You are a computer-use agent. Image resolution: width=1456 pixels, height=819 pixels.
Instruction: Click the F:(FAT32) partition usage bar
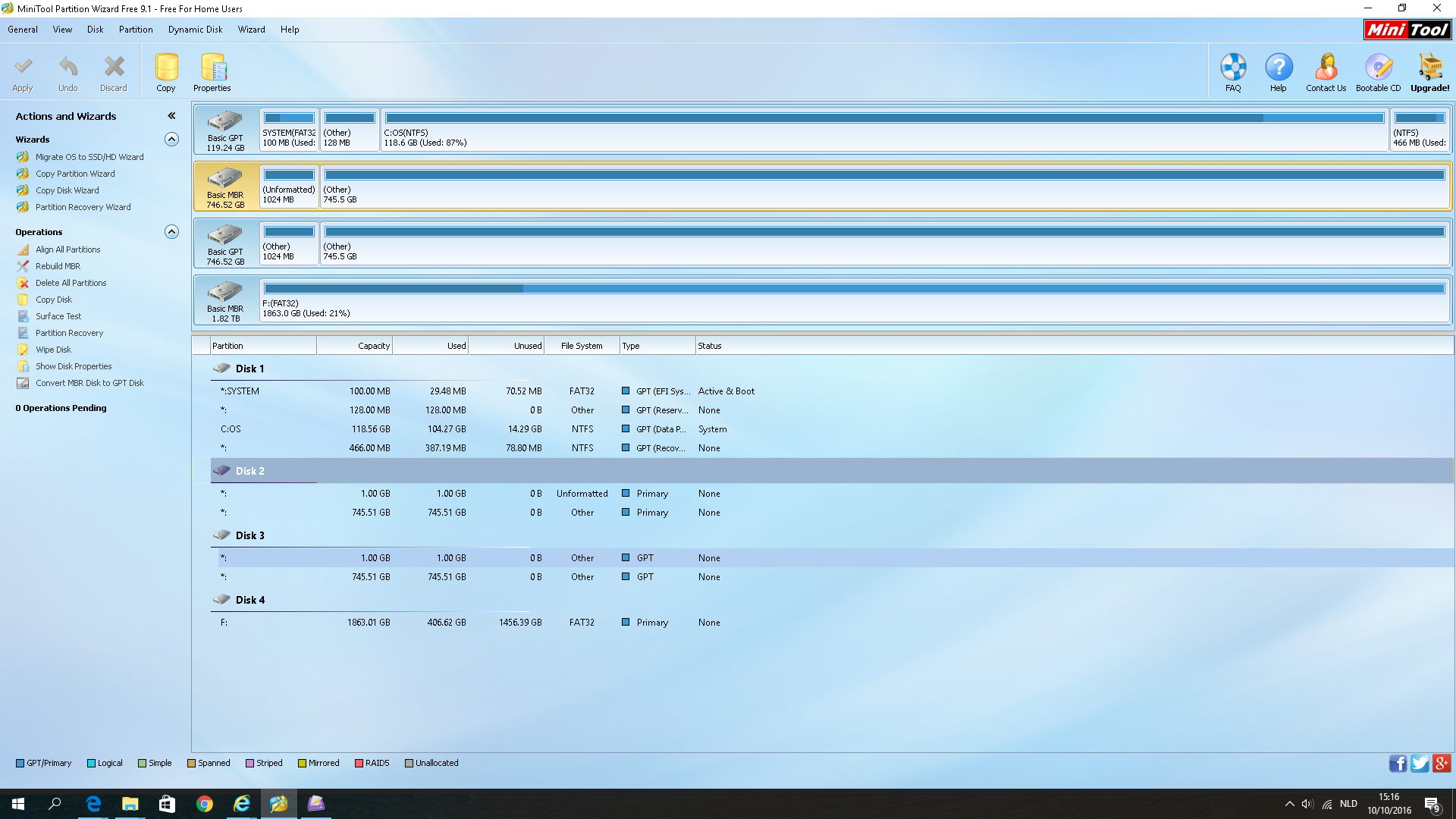pos(854,289)
